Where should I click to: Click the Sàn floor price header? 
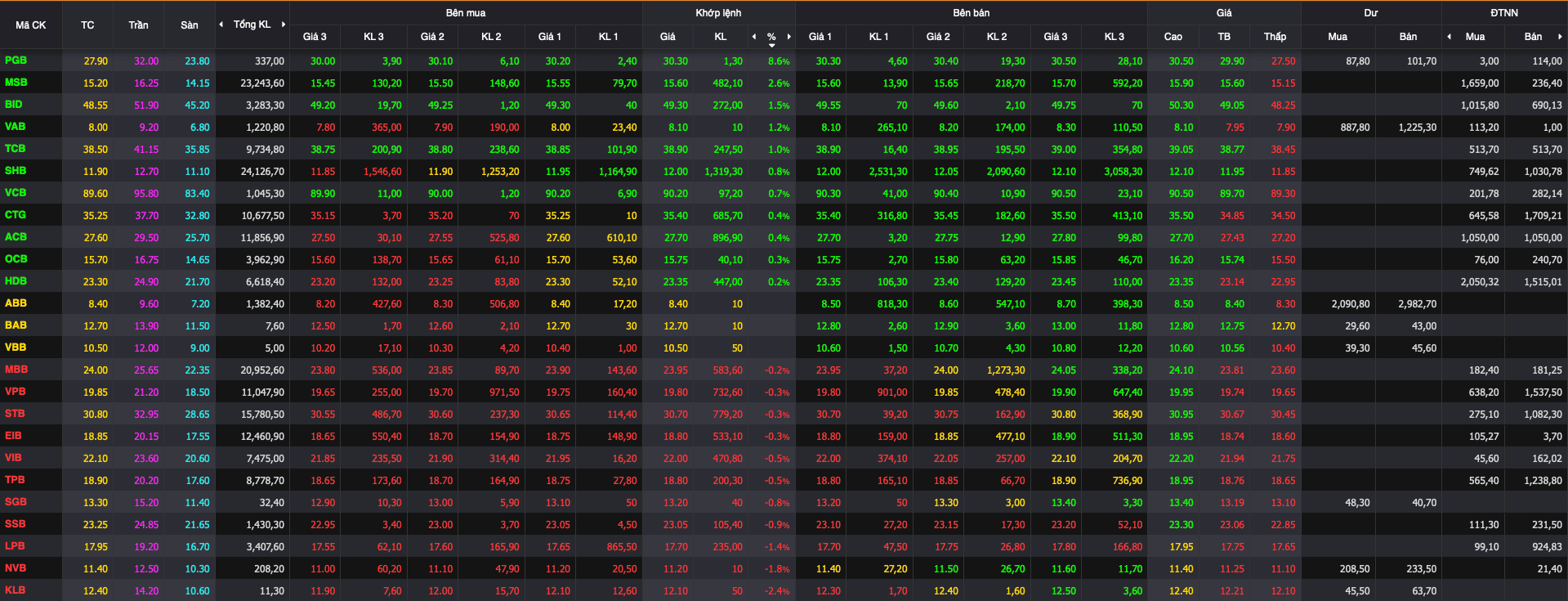pos(189,25)
